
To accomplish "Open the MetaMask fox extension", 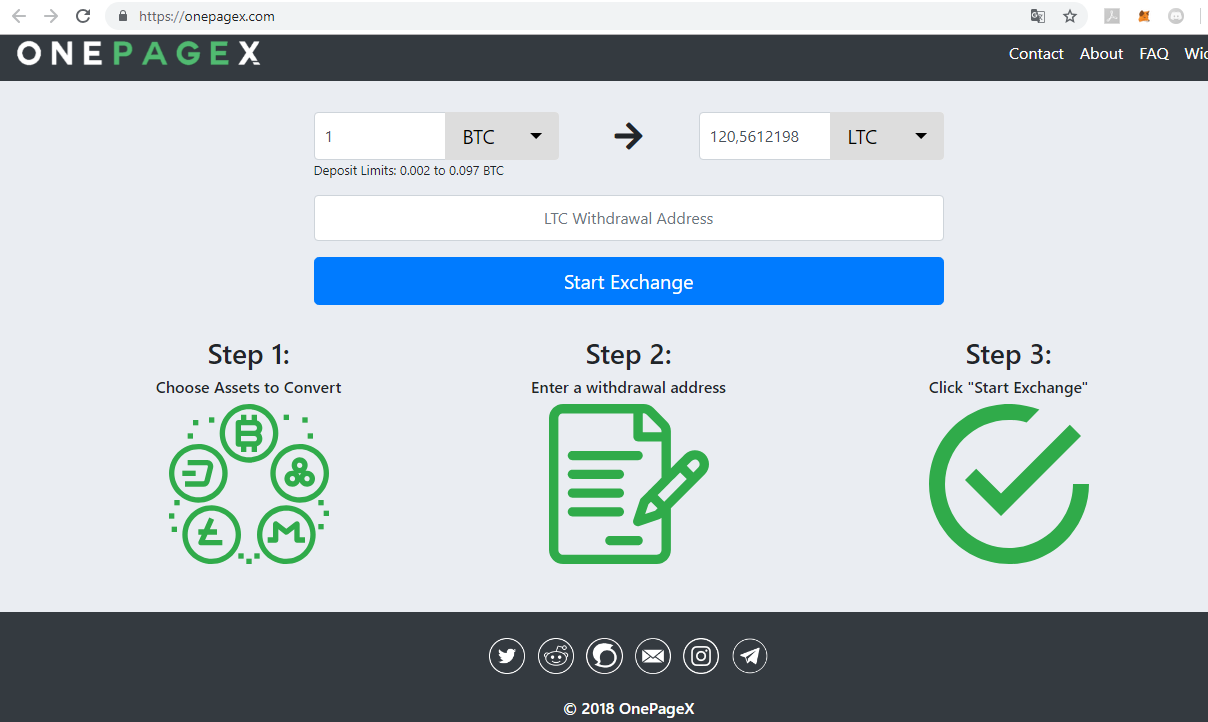I will coord(1144,16).
